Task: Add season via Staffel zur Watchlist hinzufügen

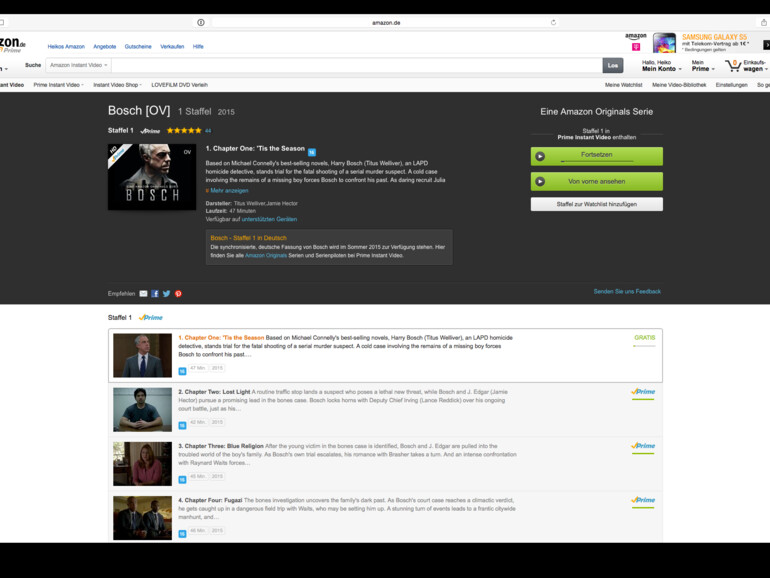Action: (597, 204)
